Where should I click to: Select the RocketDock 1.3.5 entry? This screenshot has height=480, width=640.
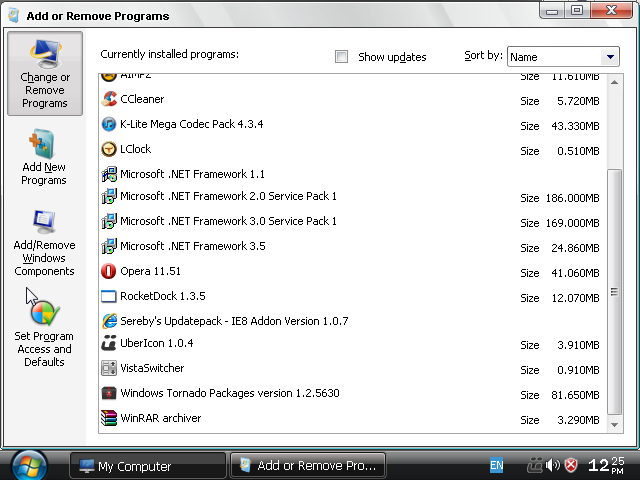click(353, 296)
